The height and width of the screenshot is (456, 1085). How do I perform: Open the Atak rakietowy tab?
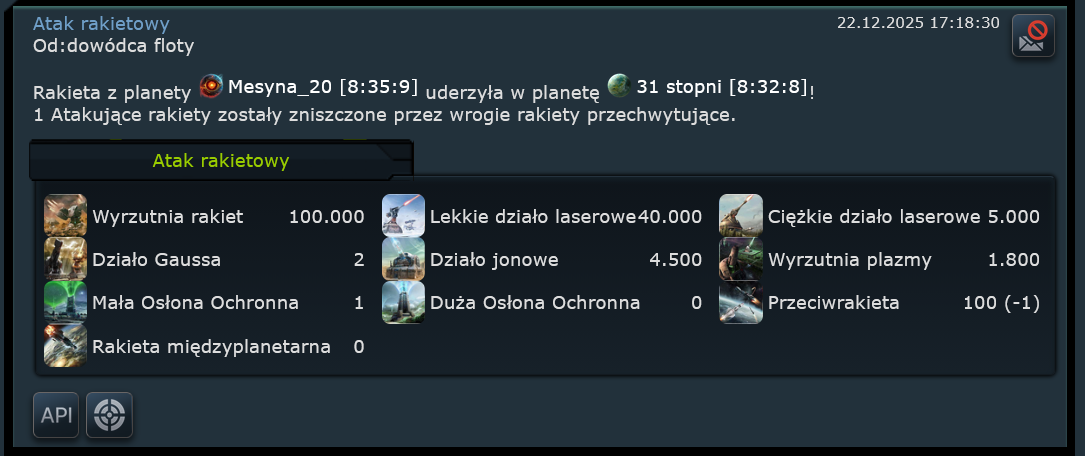pyautogui.click(x=221, y=161)
